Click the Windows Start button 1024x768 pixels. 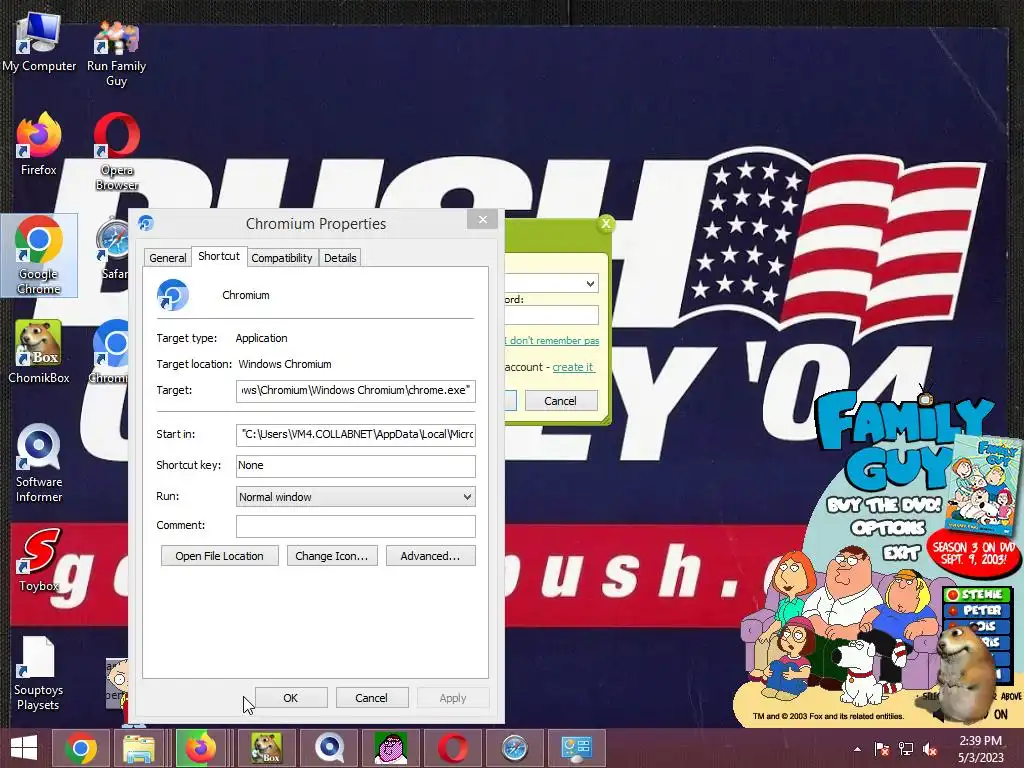coord(24,748)
